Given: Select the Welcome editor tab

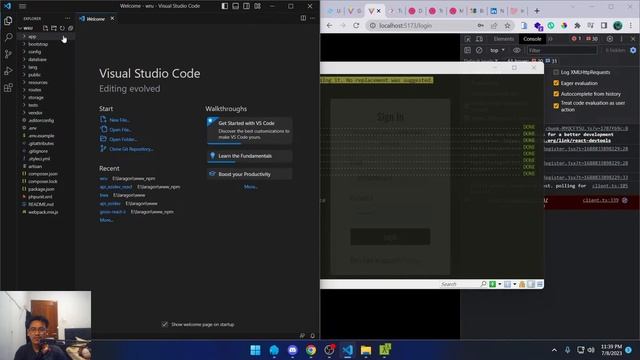Looking at the screenshot, I should pyautogui.click(x=96, y=19).
